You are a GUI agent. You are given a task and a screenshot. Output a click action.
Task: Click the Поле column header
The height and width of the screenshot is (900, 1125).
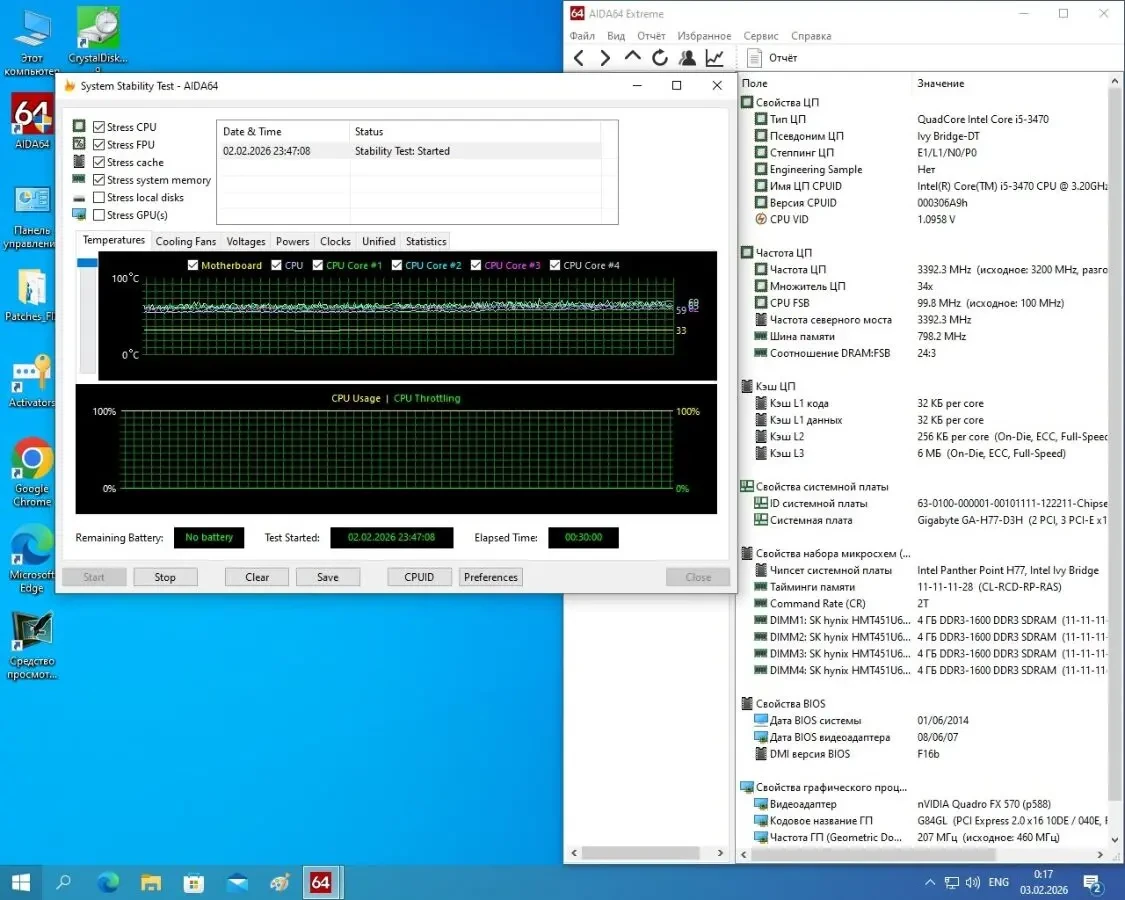[x=824, y=83]
